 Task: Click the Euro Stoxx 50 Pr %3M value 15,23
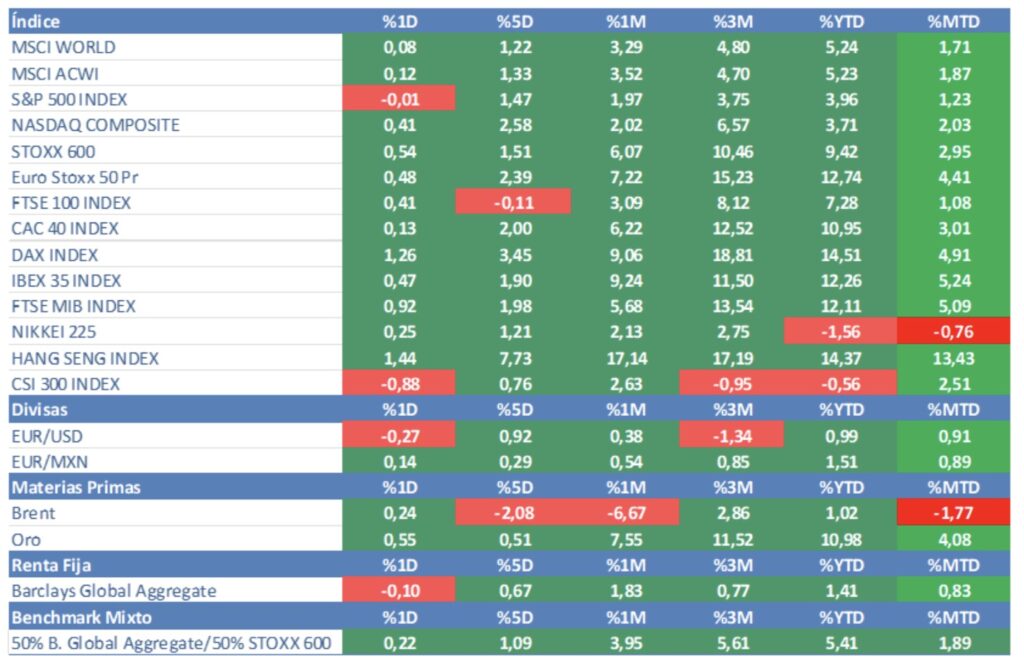pyautogui.click(x=733, y=177)
